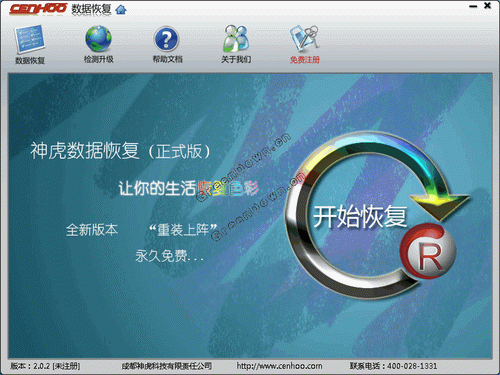This screenshot has width=500, height=375.
Task: Minimize the CENHOO window
Action: [x=473, y=6]
